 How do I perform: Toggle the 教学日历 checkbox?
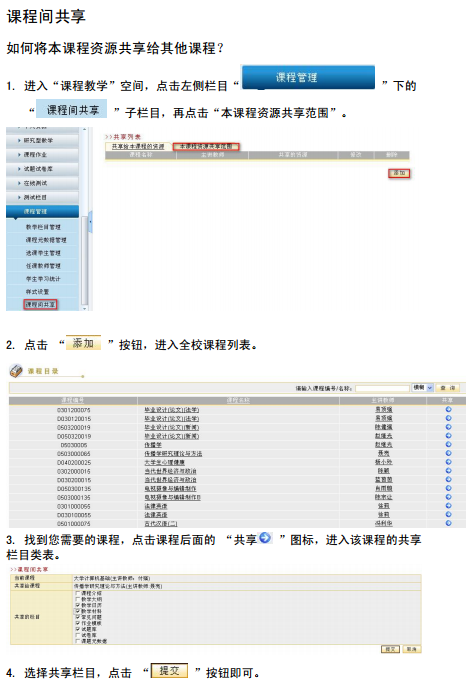[x=78, y=605]
